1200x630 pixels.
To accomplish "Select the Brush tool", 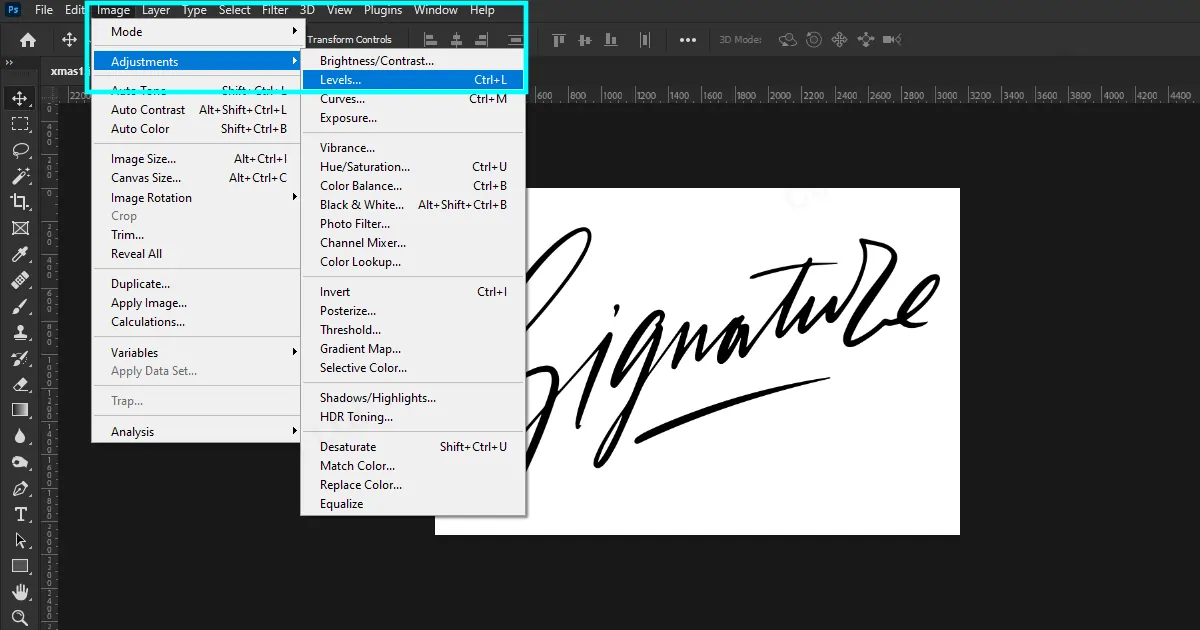I will pos(20,306).
